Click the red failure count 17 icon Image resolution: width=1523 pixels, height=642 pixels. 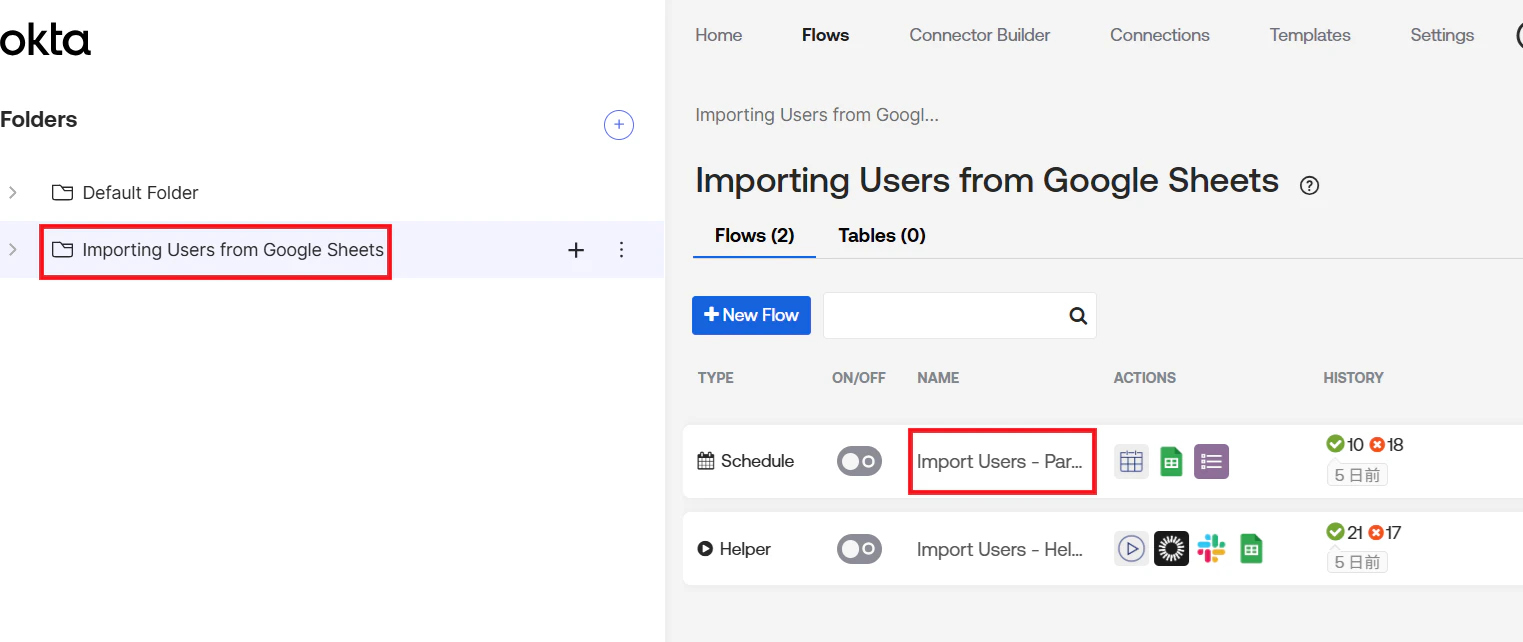click(x=1377, y=532)
